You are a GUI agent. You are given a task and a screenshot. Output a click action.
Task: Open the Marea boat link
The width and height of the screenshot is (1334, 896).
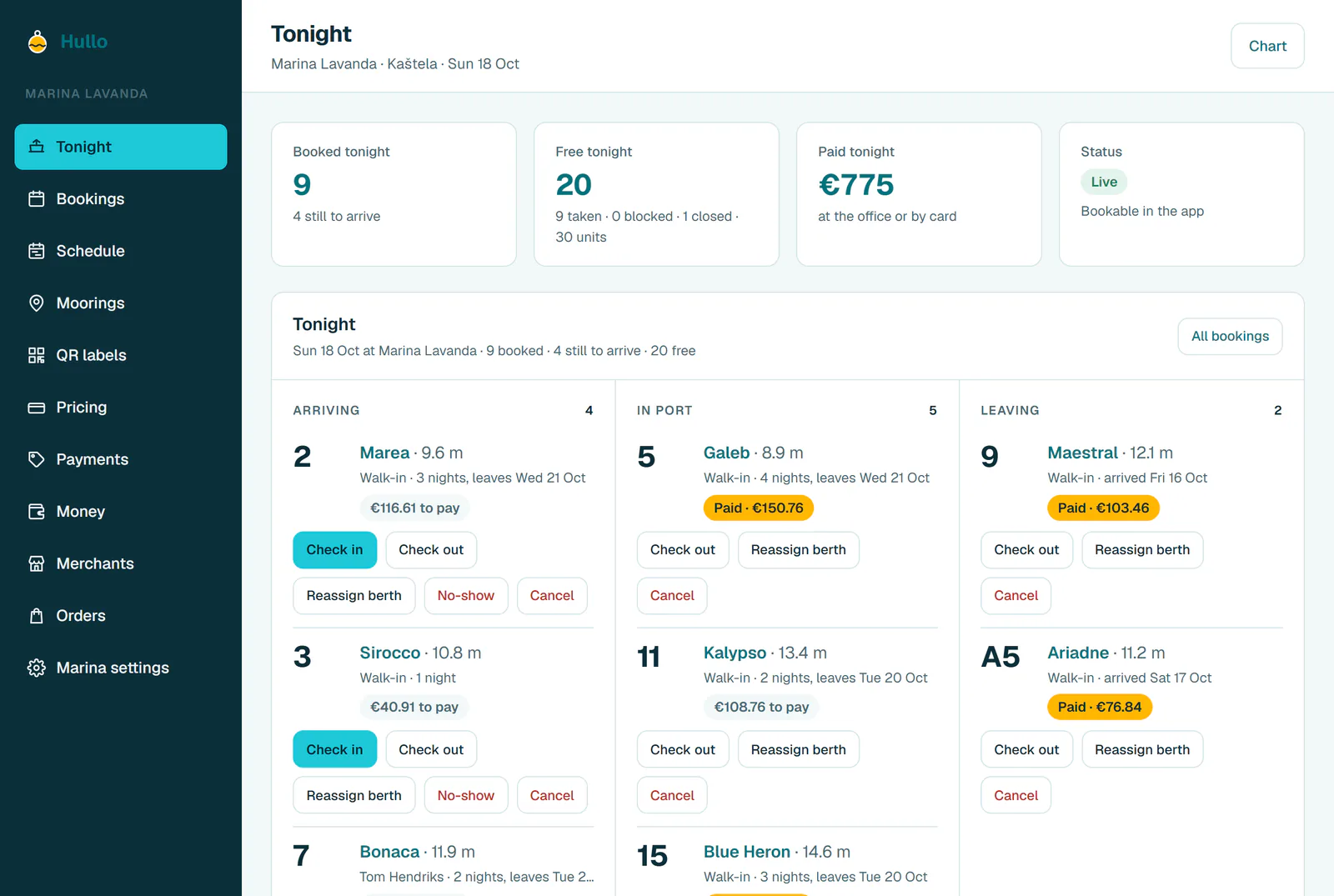(x=384, y=453)
